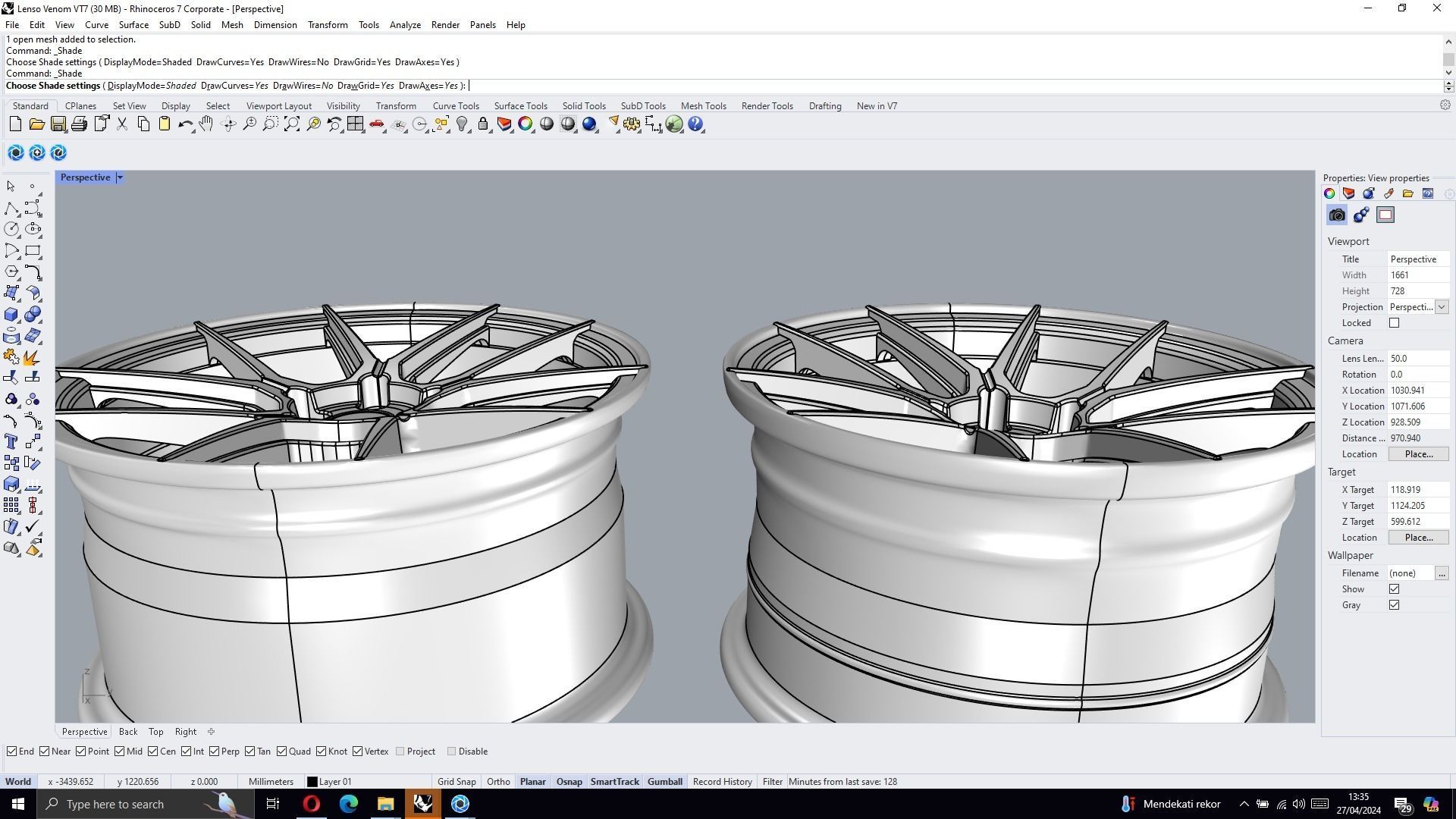This screenshot has width=1456, height=819.
Task: Click the Undo arrow icon
Action: tap(184, 124)
